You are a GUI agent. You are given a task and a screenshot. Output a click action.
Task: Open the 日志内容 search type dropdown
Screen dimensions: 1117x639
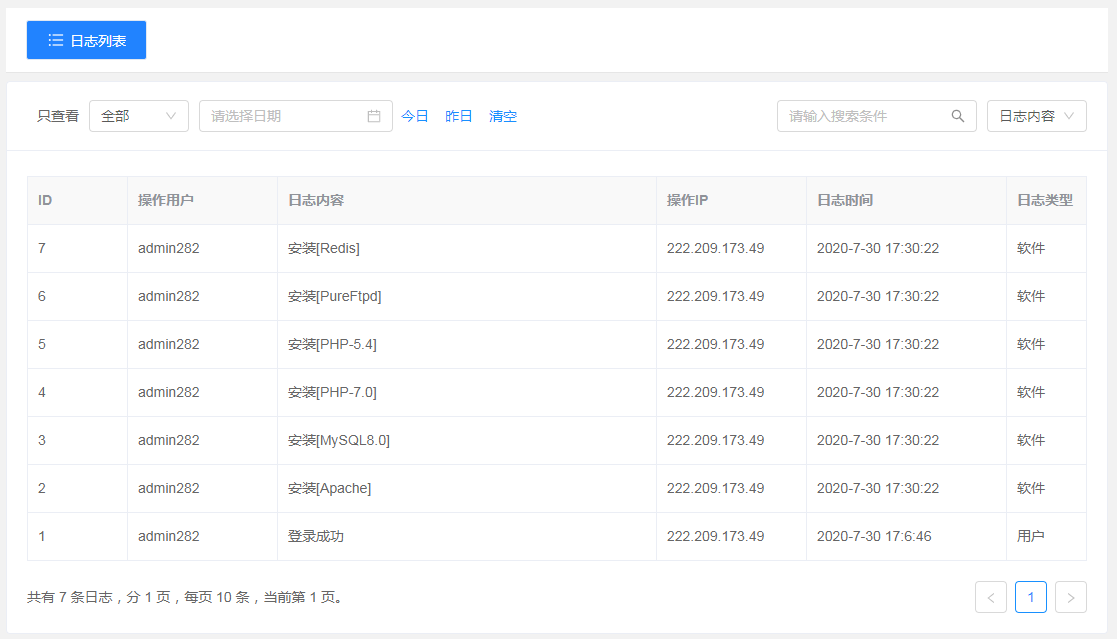(1036, 115)
